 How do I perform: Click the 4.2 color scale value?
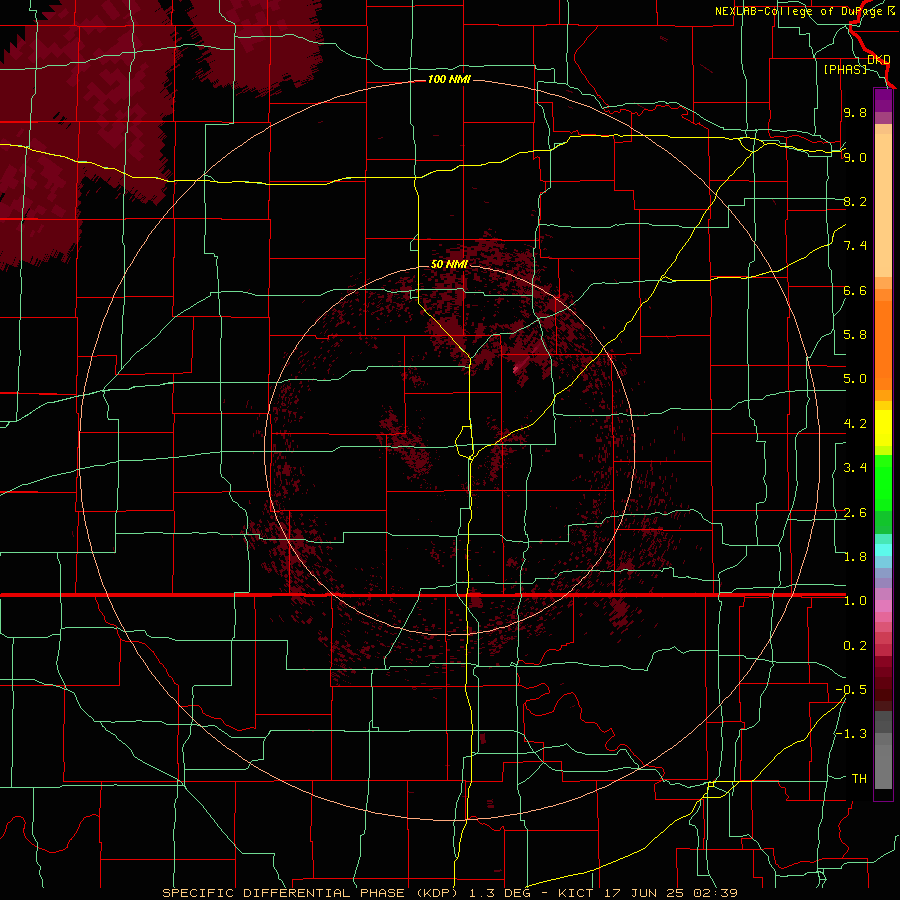click(x=855, y=424)
